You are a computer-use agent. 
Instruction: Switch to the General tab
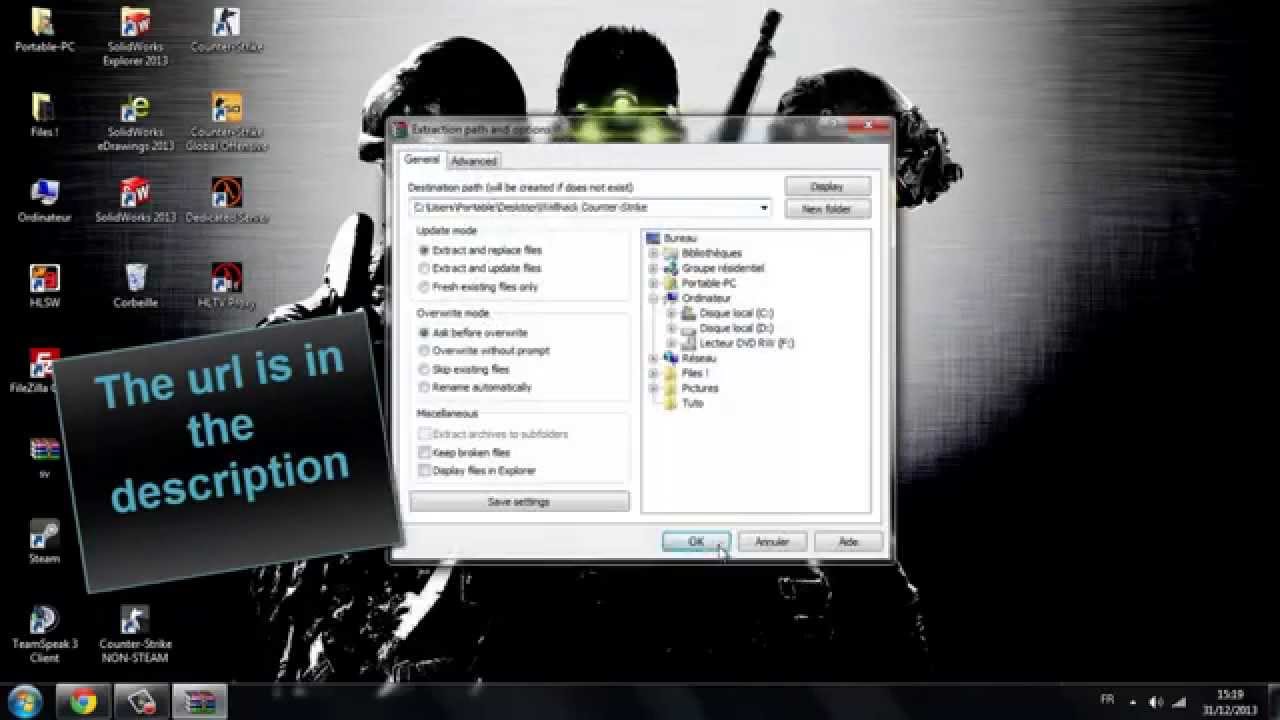421,159
